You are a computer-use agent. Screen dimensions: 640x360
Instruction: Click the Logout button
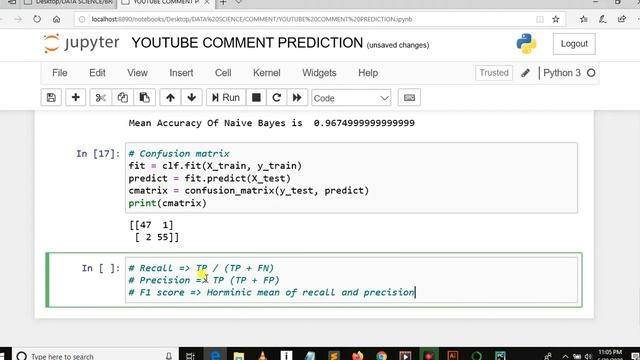(x=574, y=44)
